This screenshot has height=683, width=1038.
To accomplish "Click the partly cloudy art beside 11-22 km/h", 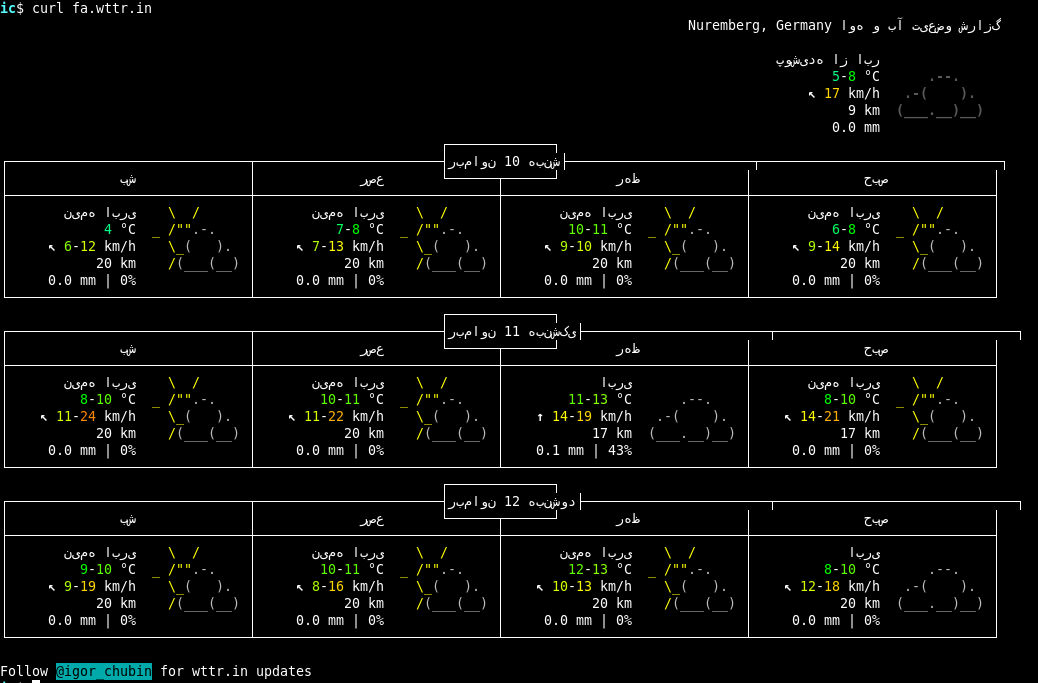I will (x=444, y=408).
